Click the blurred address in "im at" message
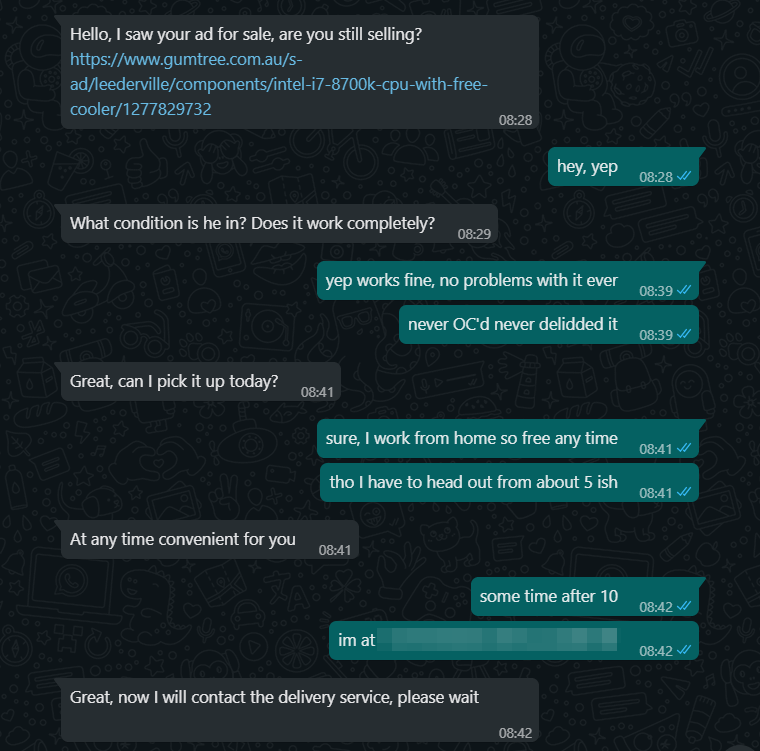 pyautogui.click(x=499, y=640)
